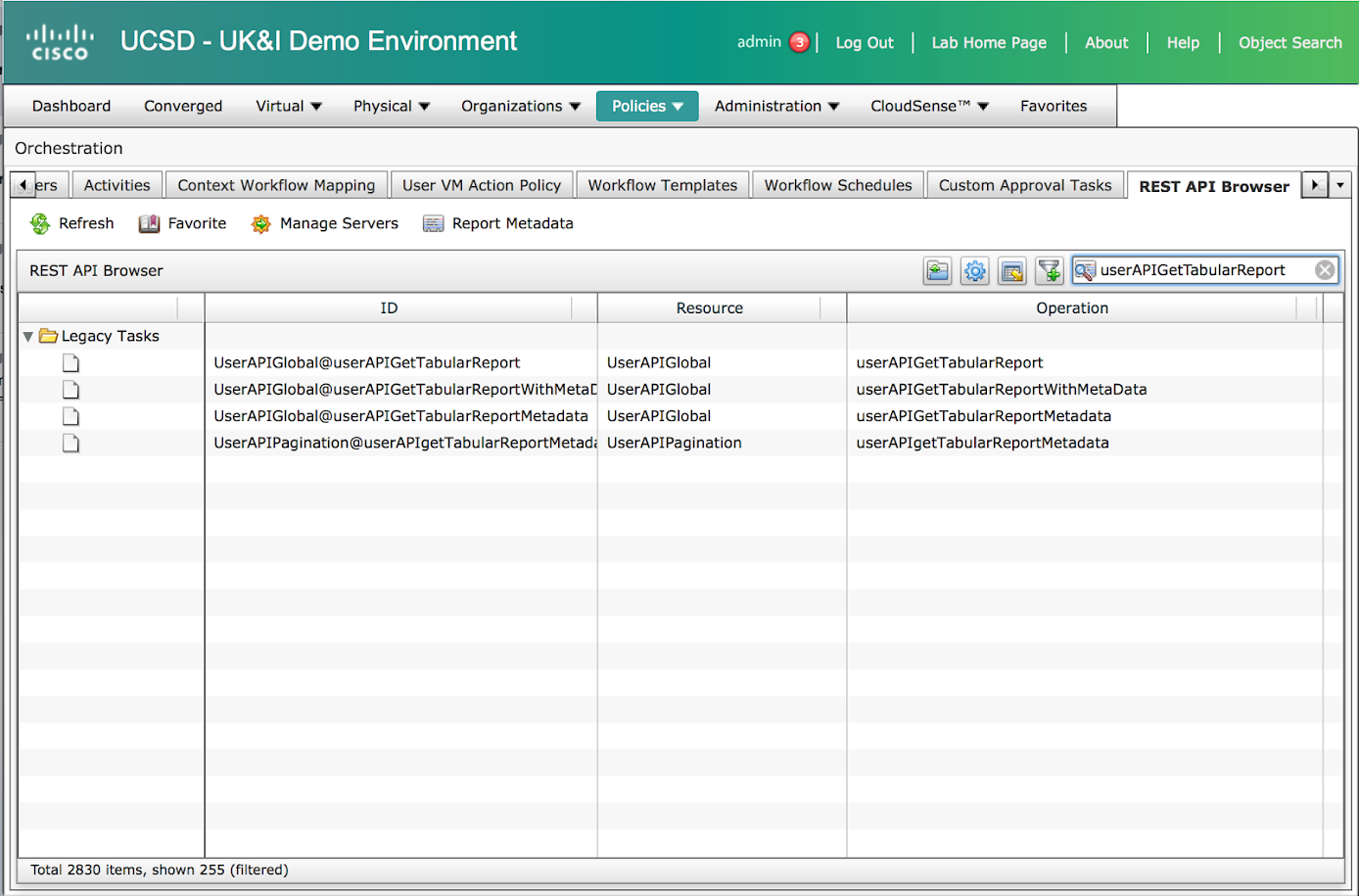The image size is (1359, 896).
Task: Open the table settings gear icon
Action: [x=974, y=271]
